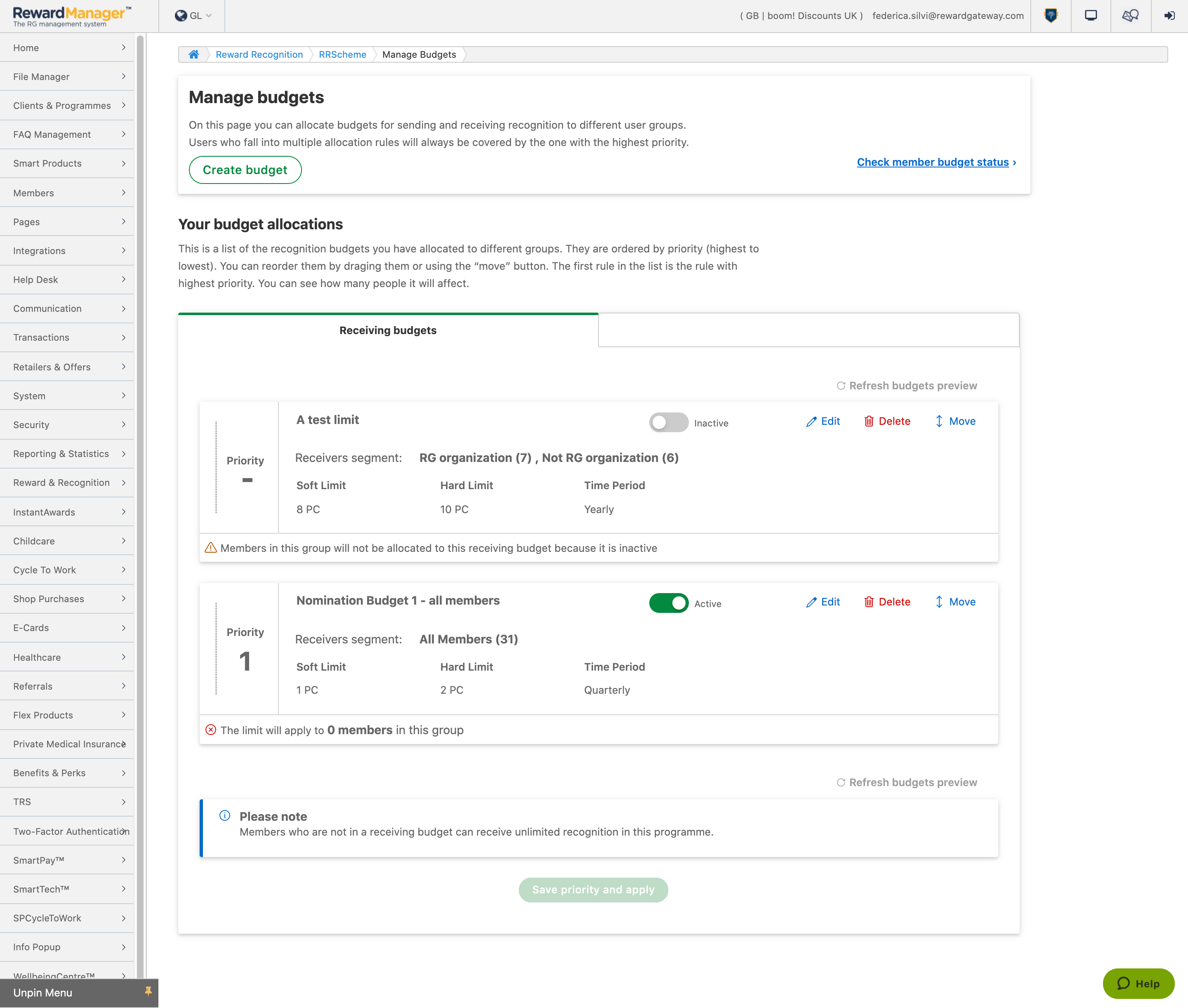Expand Transactions chevron in sidebar
Viewport: 1188px width, 1008px height.
123,337
